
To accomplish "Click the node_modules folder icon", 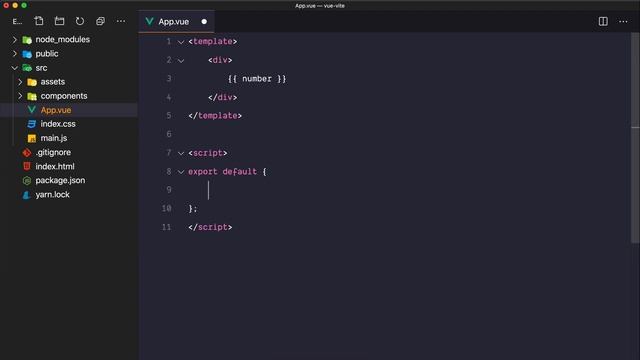I will click(x=27, y=40).
